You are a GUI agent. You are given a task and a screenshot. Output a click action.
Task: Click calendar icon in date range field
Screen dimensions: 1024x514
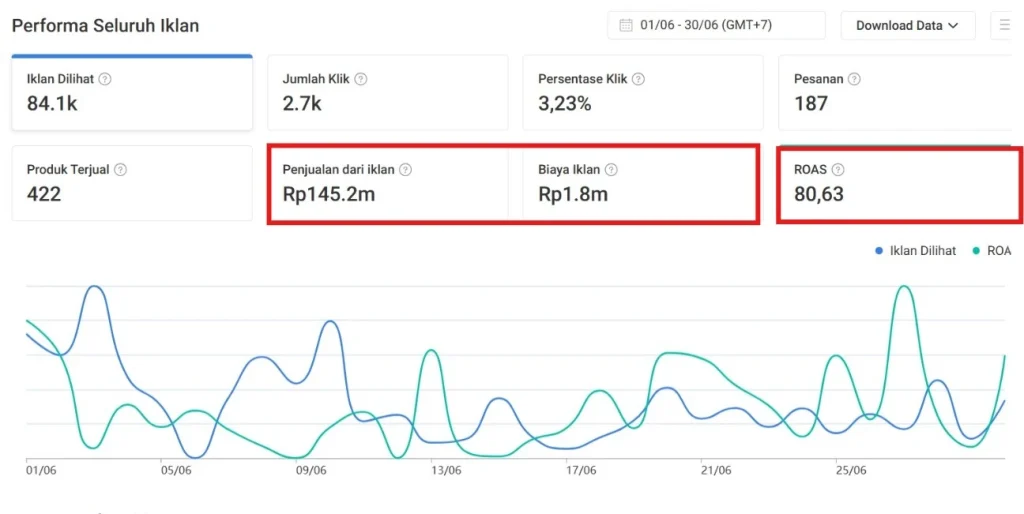coord(626,25)
